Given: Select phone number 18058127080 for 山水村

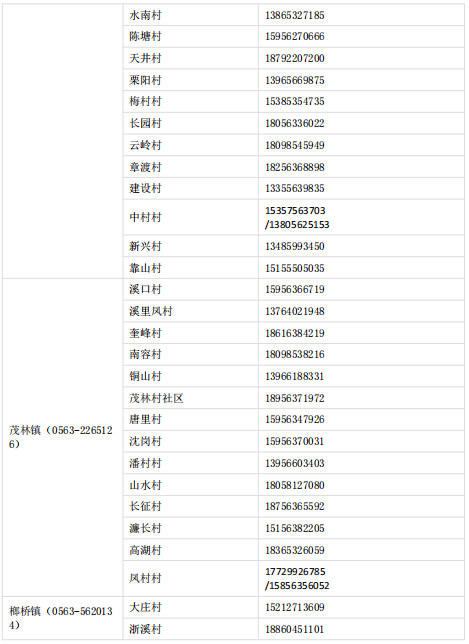Looking at the screenshot, I should pos(294,485).
